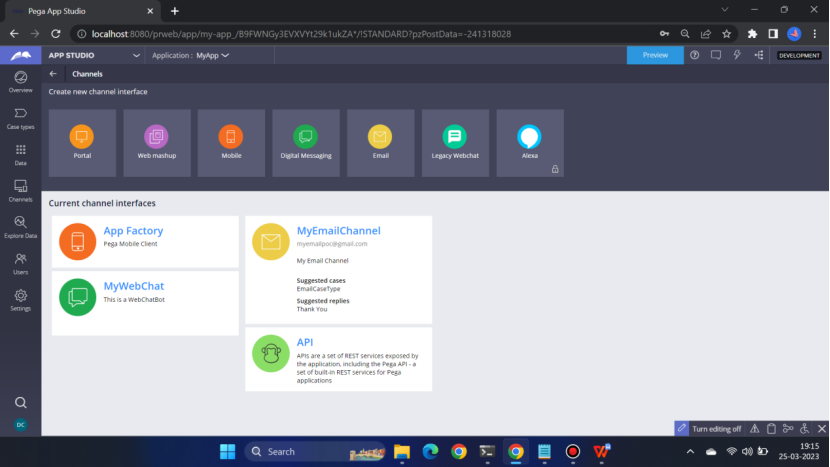
Task: Click the clipboard icon in edit toolbar
Action: [x=771, y=429]
